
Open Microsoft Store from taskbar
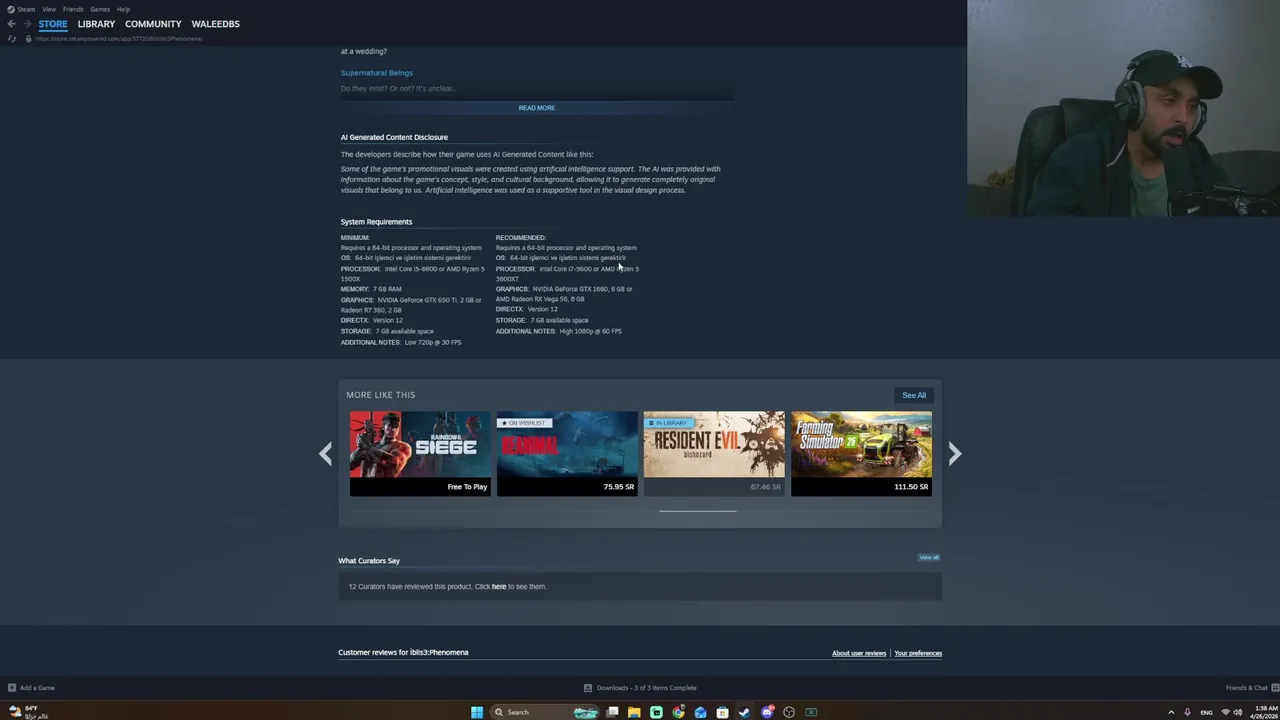pos(722,712)
